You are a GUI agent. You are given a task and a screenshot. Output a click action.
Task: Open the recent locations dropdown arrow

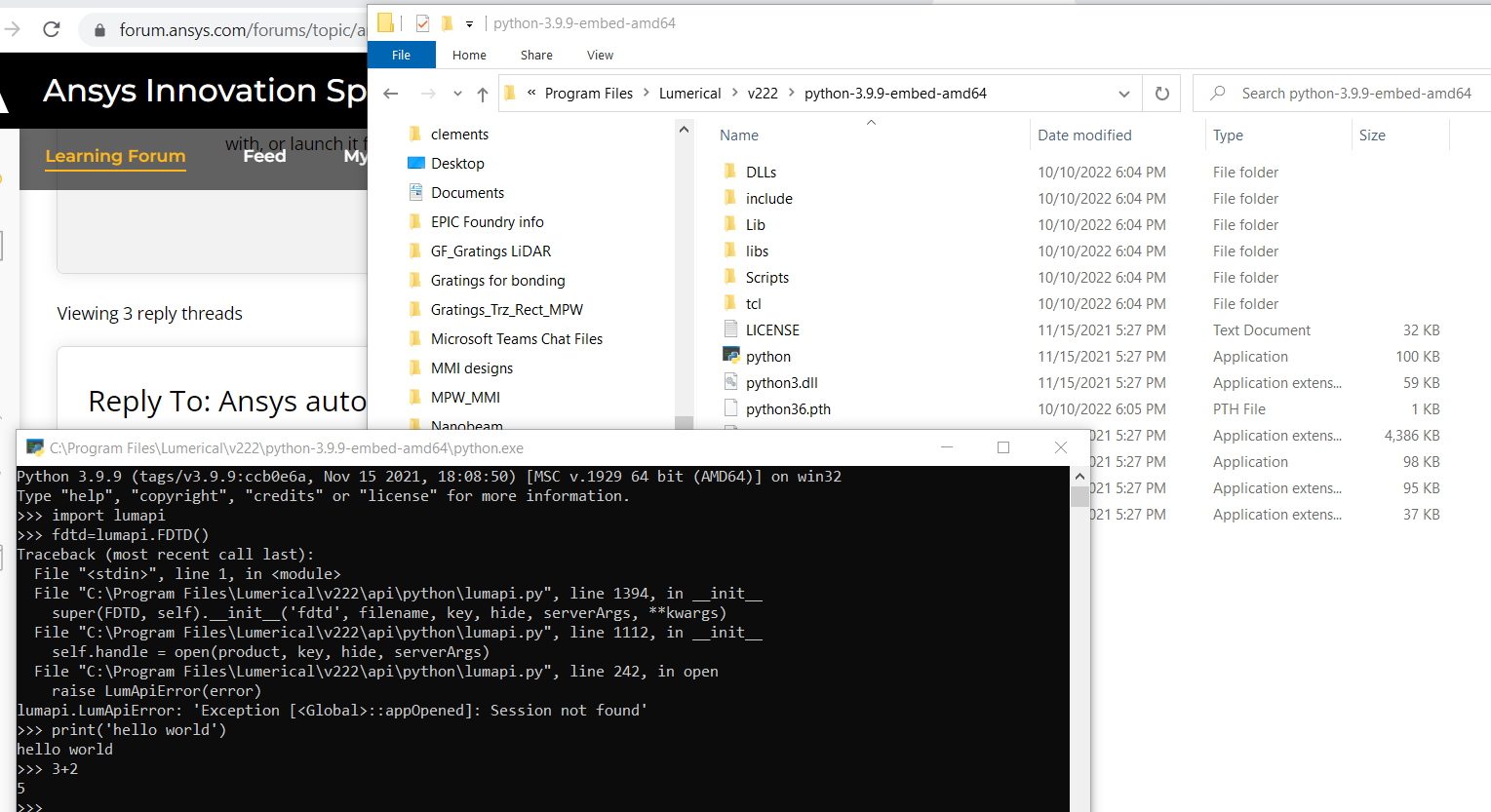click(457, 94)
